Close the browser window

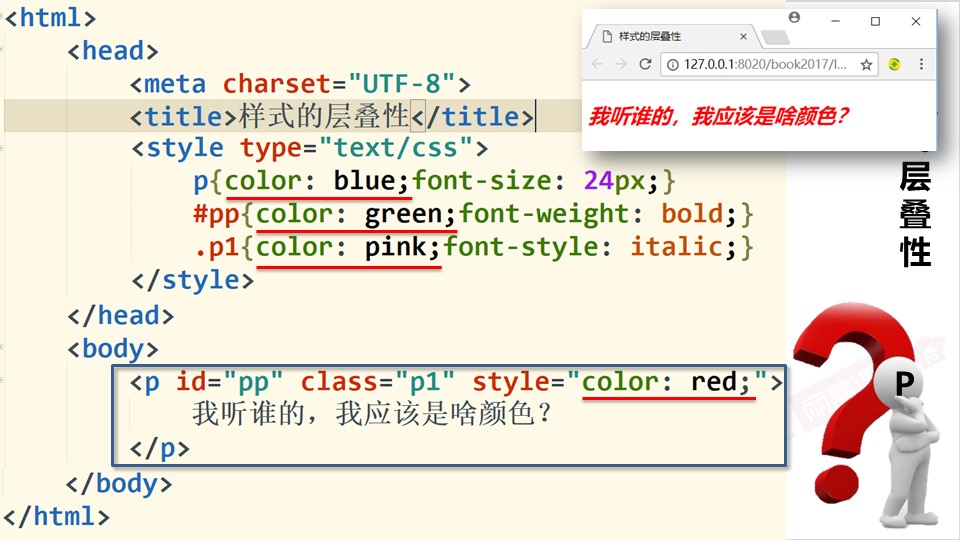coord(916,21)
